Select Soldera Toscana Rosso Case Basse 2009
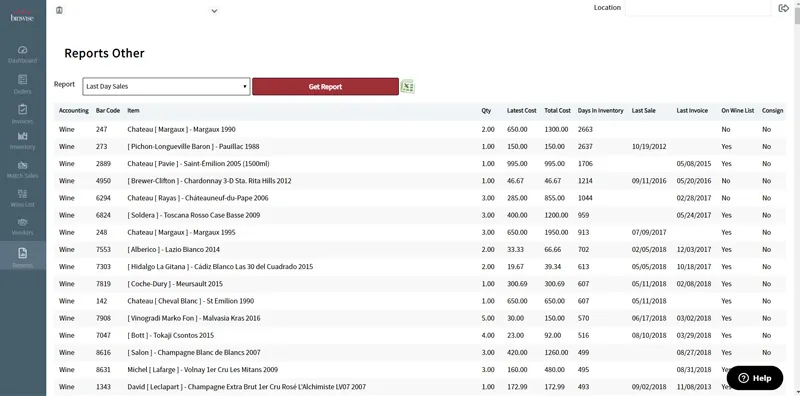This screenshot has width=800, height=396. pos(193,215)
